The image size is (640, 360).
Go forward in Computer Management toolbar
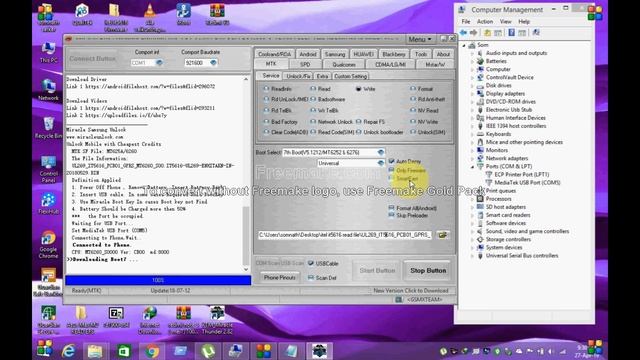click(x=473, y=32)
